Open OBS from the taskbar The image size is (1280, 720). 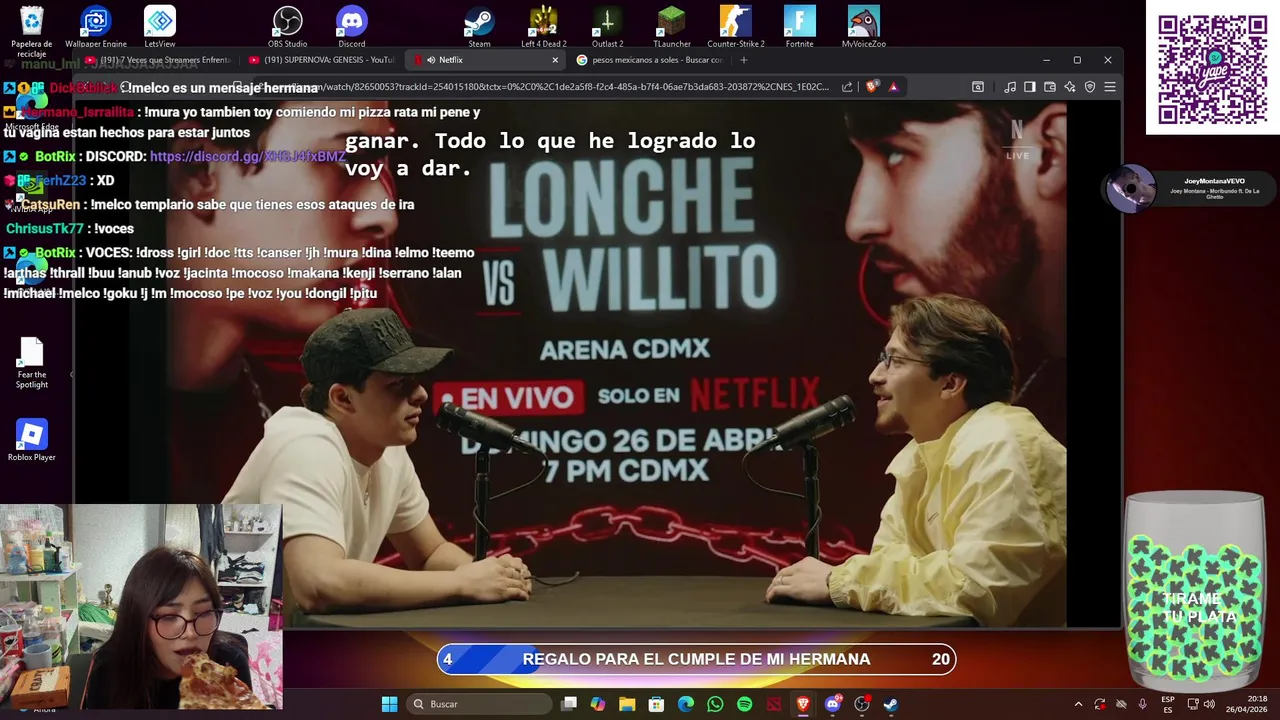pos(861,704)
